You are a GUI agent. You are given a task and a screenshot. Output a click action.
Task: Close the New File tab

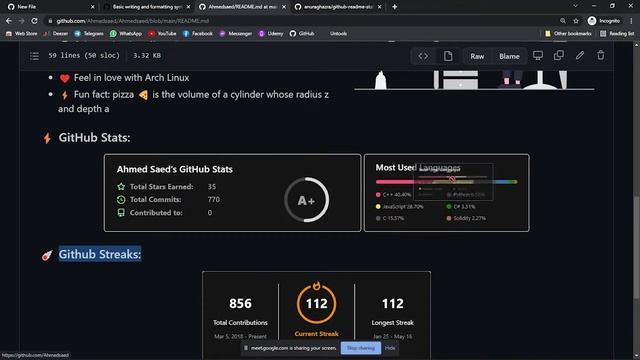coord(92,7)
